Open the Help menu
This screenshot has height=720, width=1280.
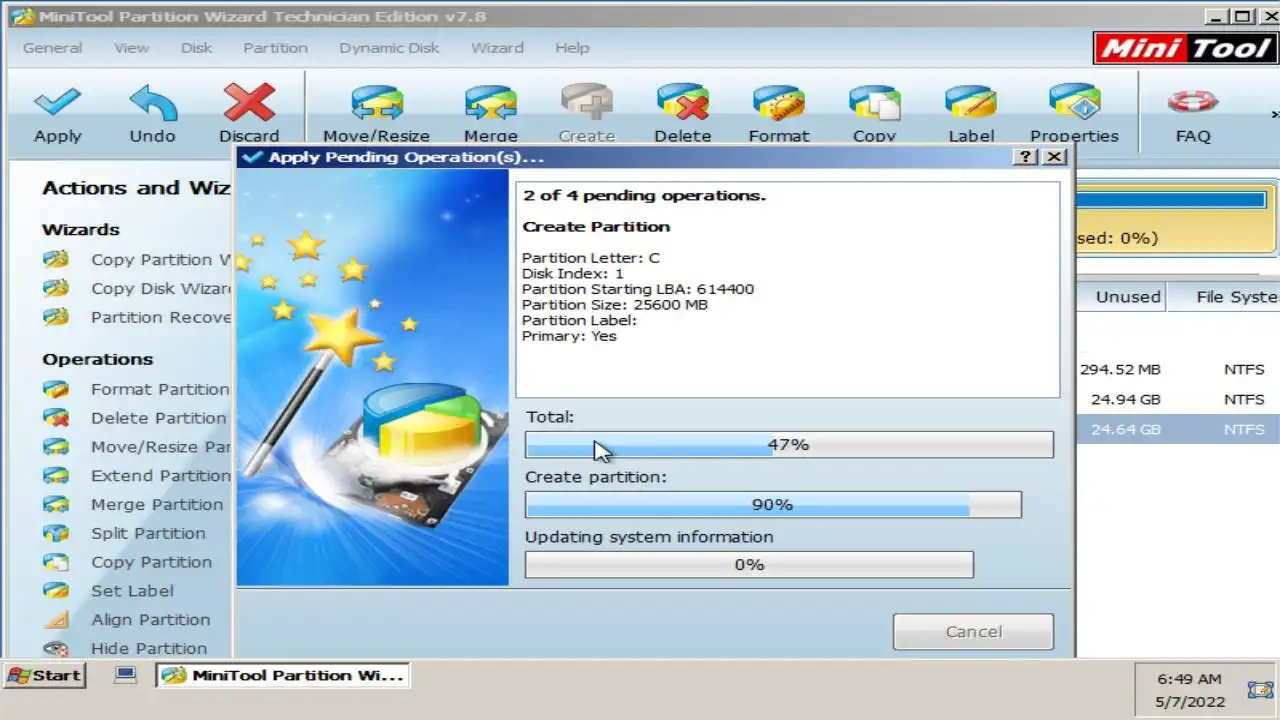[572, 48]
